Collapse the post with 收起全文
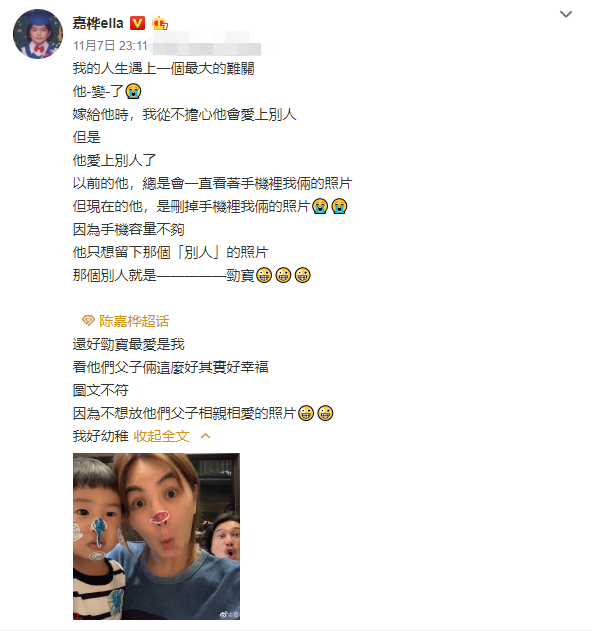The width and height of the screenshot is (591, 632). click(161, 436)
